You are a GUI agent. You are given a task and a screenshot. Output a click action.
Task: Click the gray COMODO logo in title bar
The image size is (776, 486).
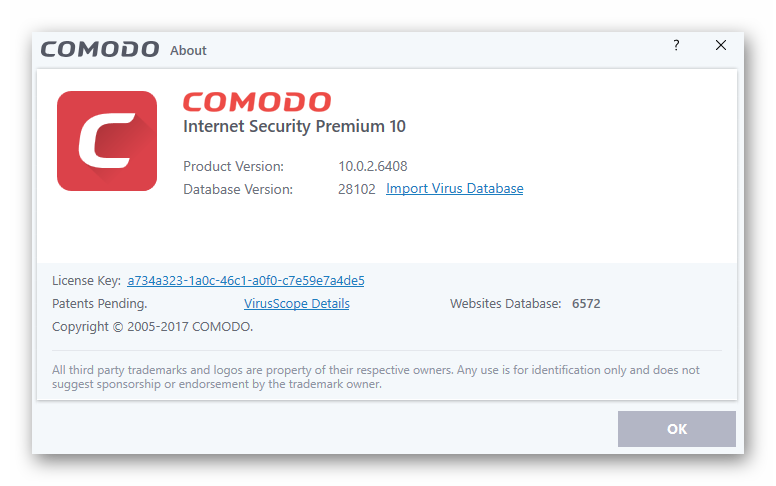pos(99,49)
